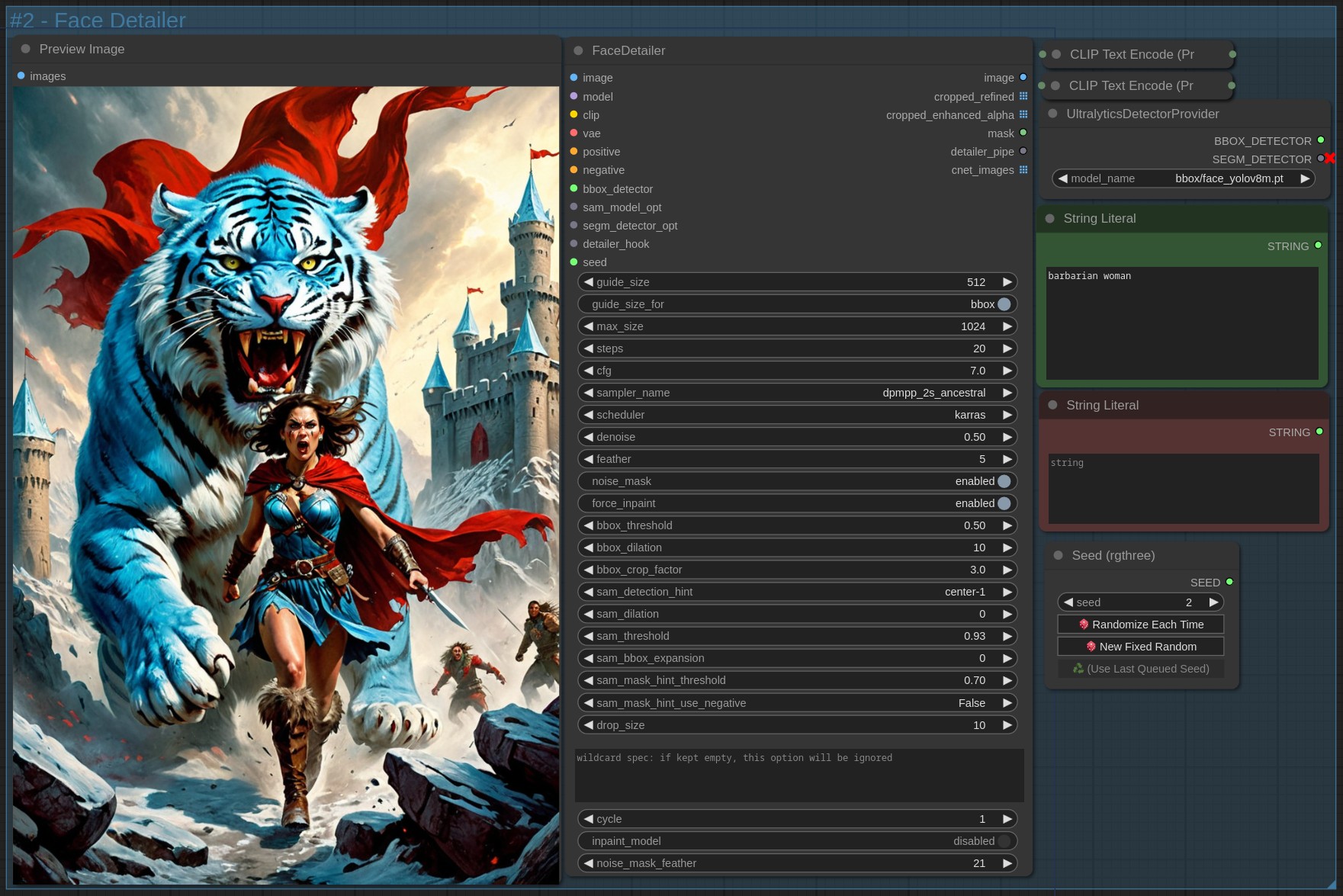Click the SEED output connector
Screen dimensions: 1343x896
[x=1229, y=582]
